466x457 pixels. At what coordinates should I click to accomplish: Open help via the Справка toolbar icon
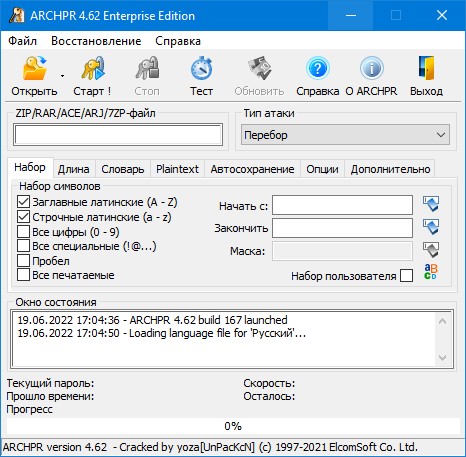tap(318, 76)
